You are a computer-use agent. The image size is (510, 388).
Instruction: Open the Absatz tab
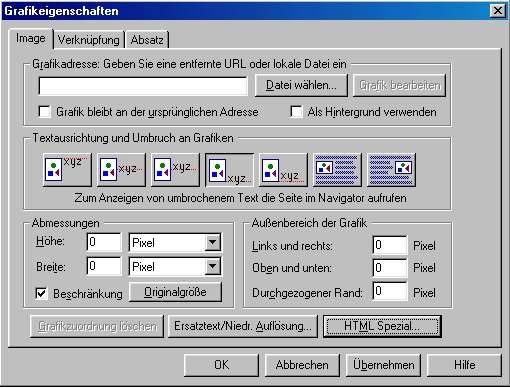[147, 40]
